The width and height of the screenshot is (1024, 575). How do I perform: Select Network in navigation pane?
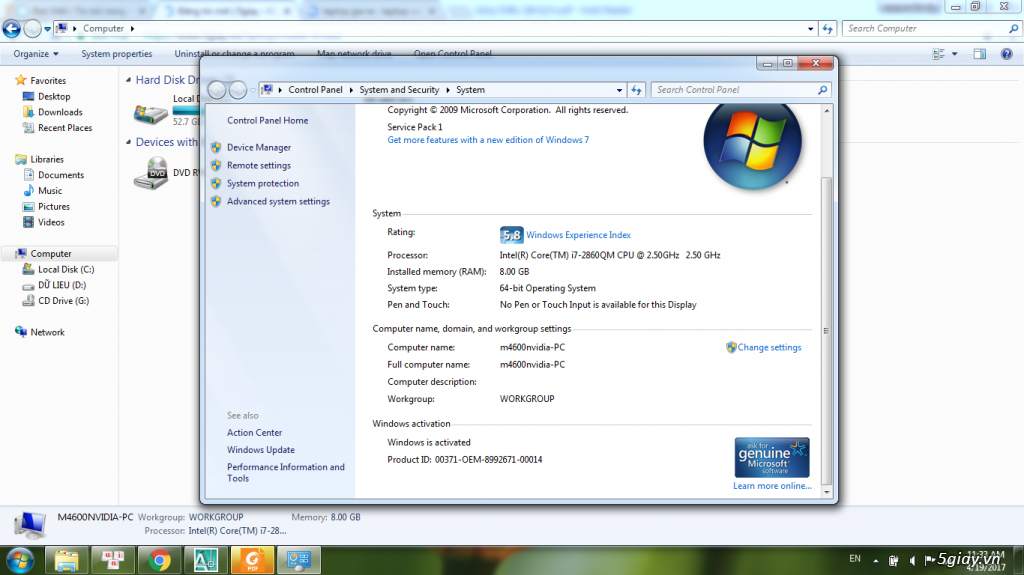tap(47, 332)
